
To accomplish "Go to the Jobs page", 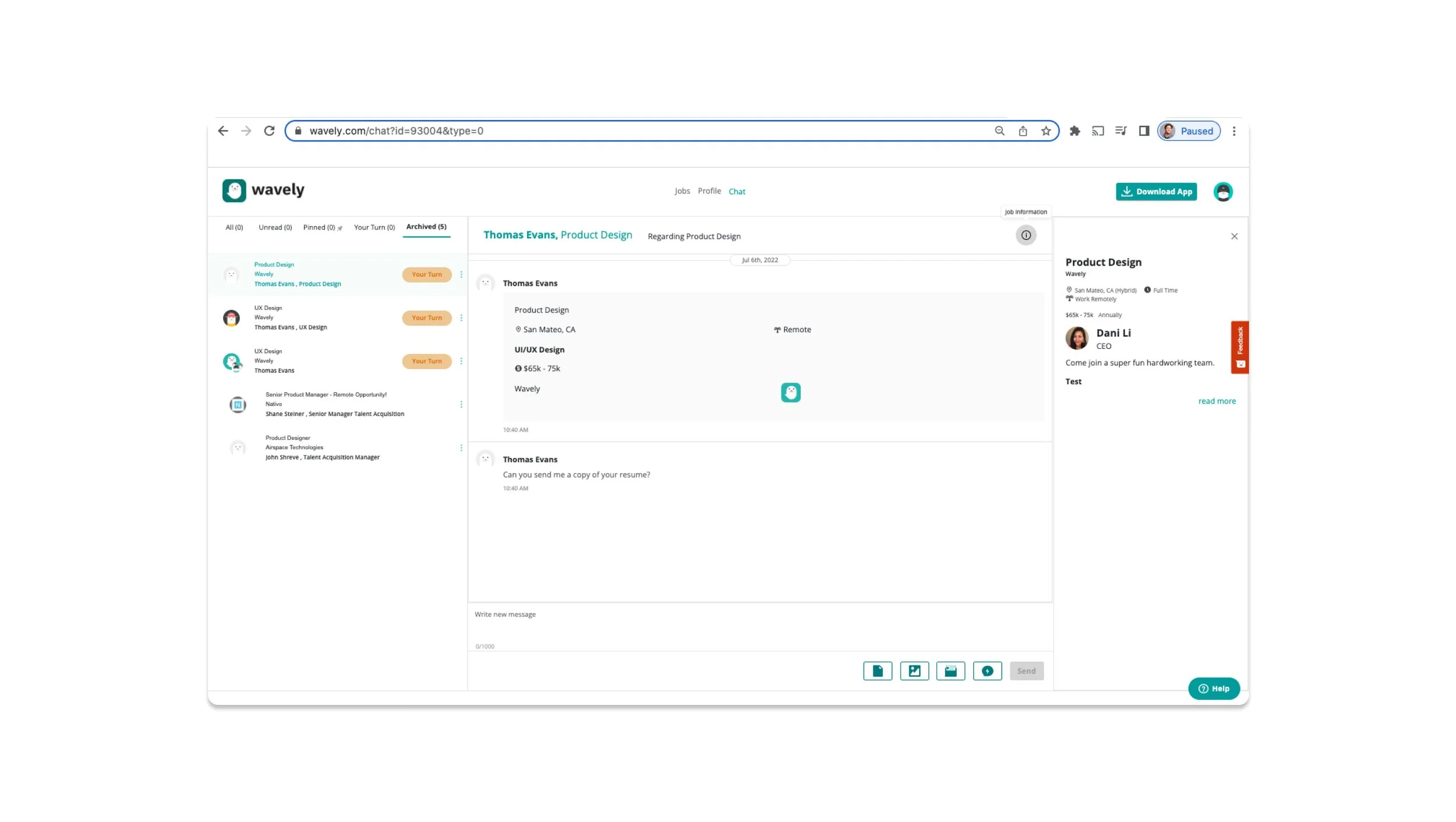I will pos(682,191).
